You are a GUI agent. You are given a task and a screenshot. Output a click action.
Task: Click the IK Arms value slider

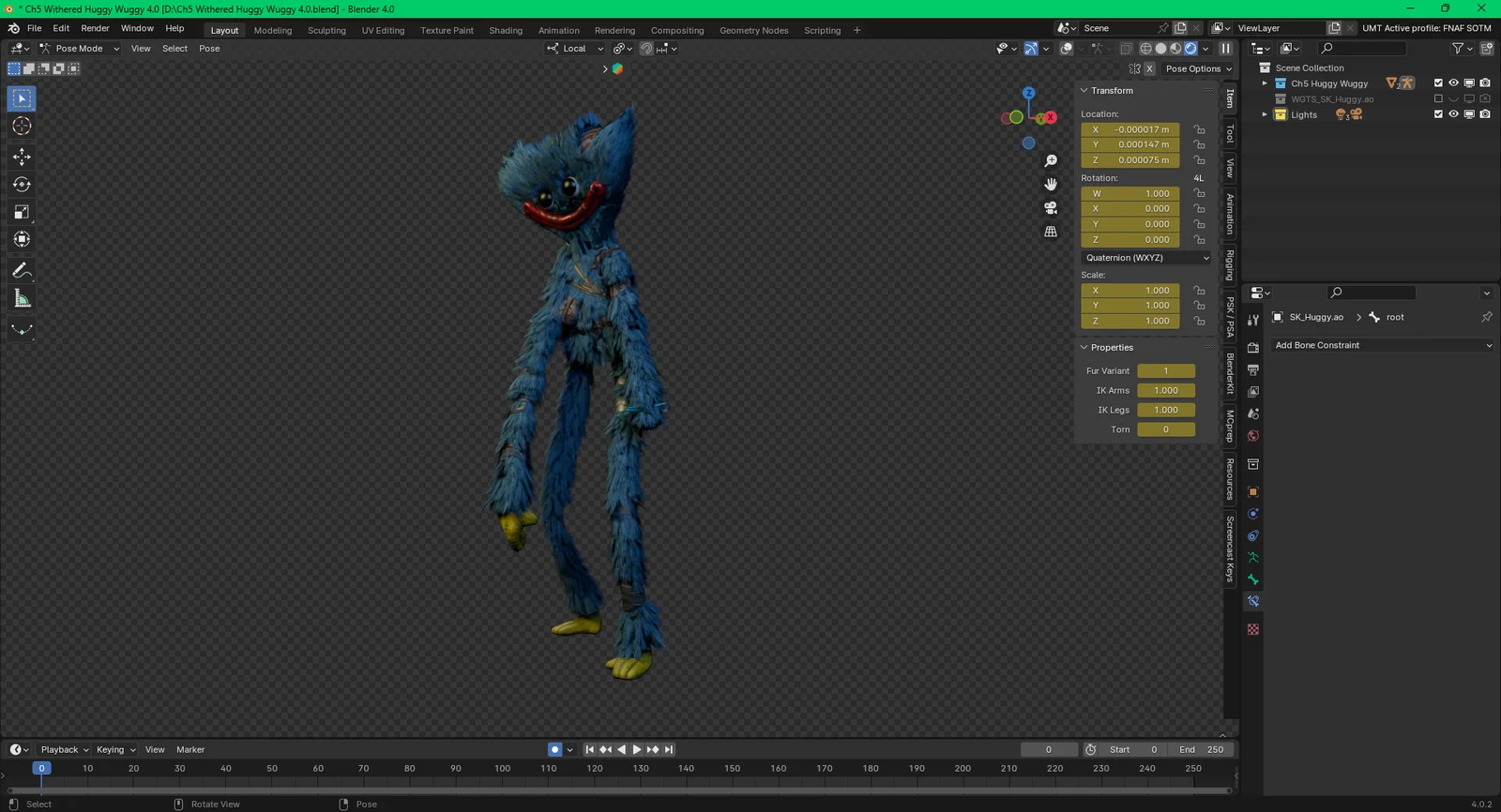1165,390
